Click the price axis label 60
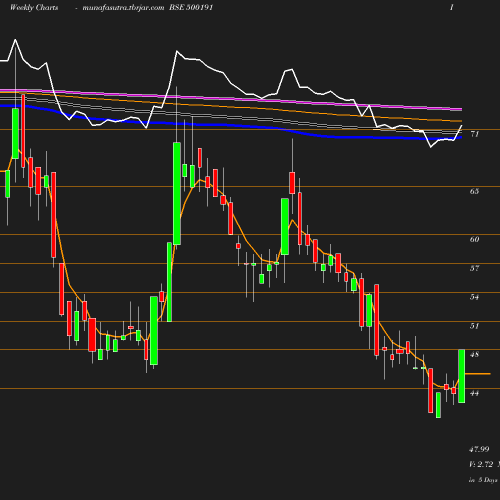 (475, 239)
